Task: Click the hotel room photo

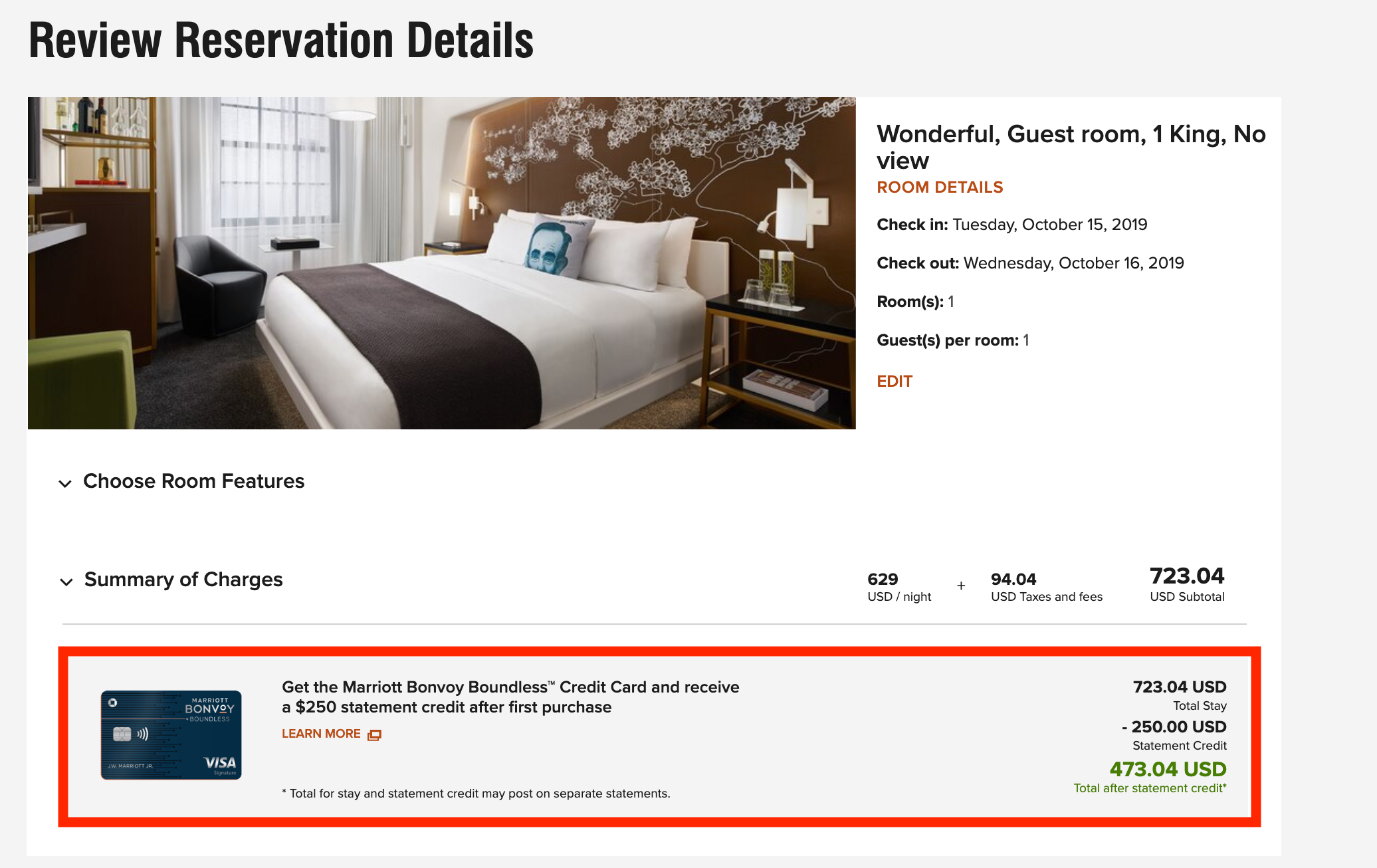Action: pos(441,263)
